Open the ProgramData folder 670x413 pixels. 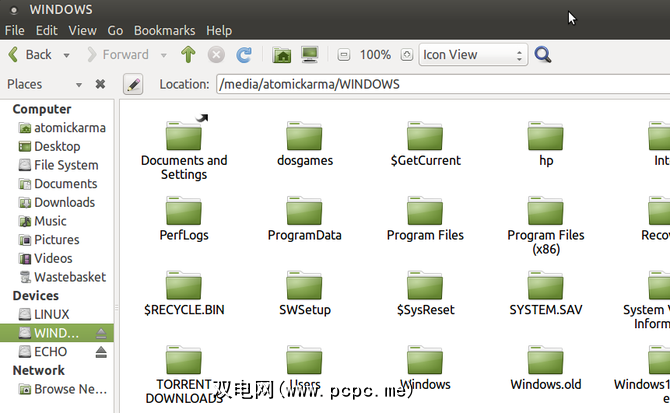304,210
